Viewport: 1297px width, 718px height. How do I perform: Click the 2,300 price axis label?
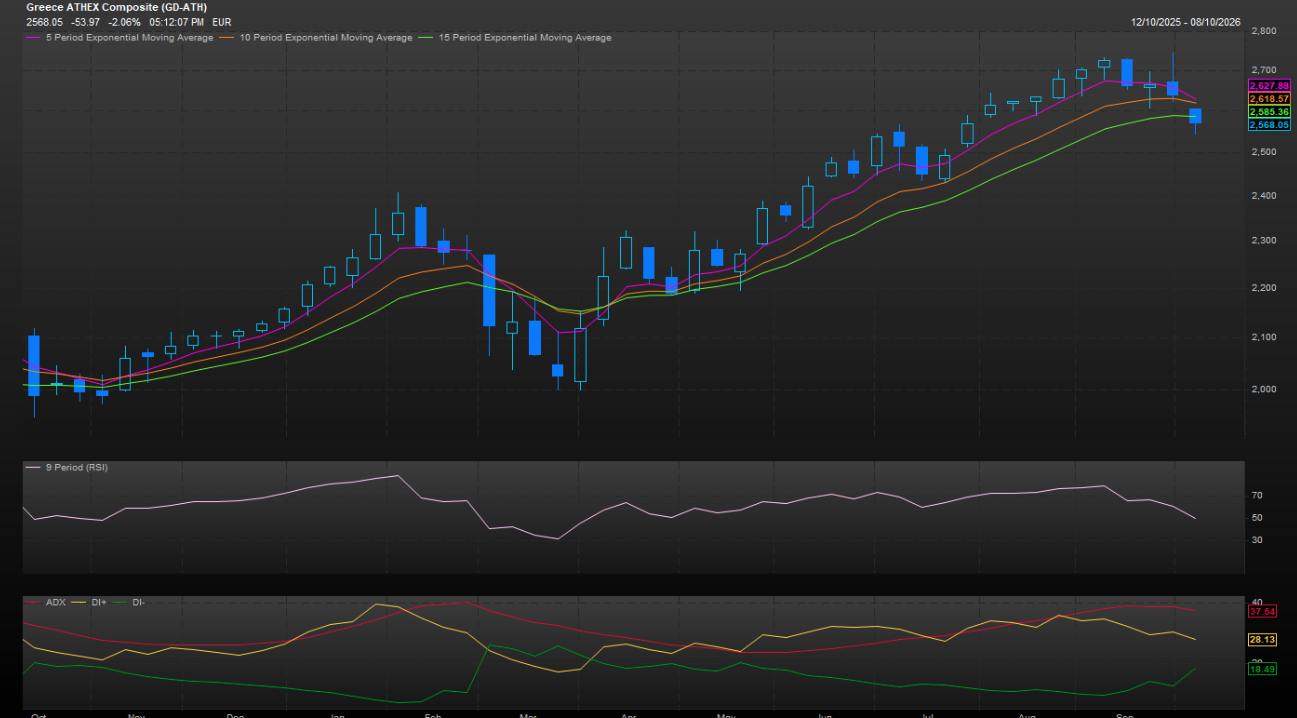click(1264, 241)
